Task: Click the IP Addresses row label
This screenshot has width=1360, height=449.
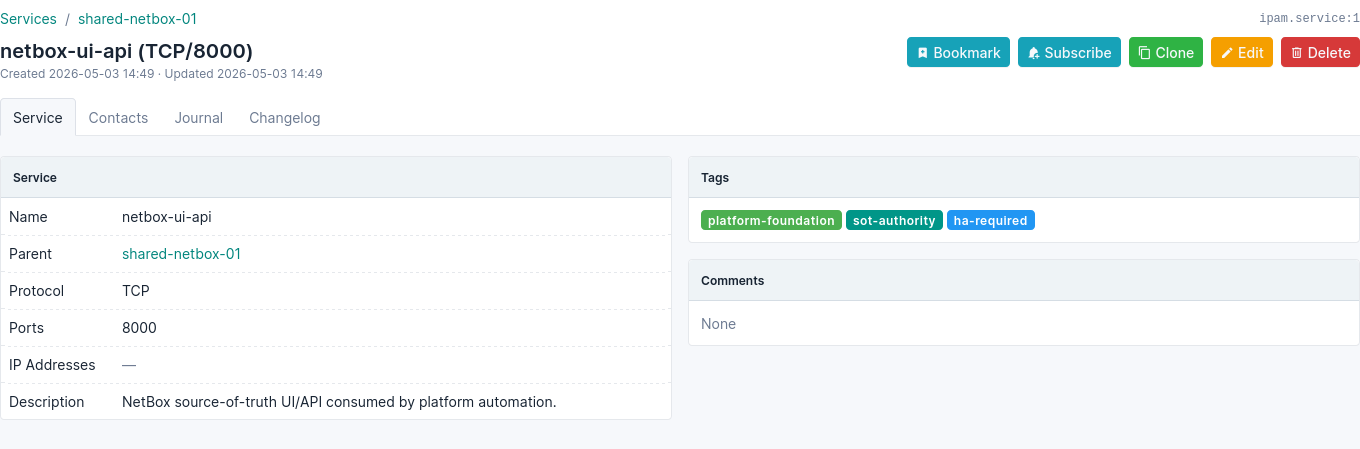Action: 52,365
